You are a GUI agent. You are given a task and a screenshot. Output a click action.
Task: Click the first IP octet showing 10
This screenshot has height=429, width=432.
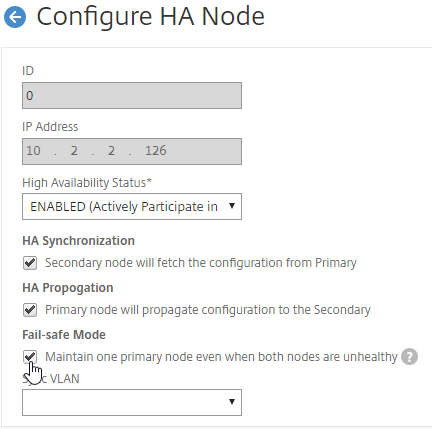tap(33, 151)
